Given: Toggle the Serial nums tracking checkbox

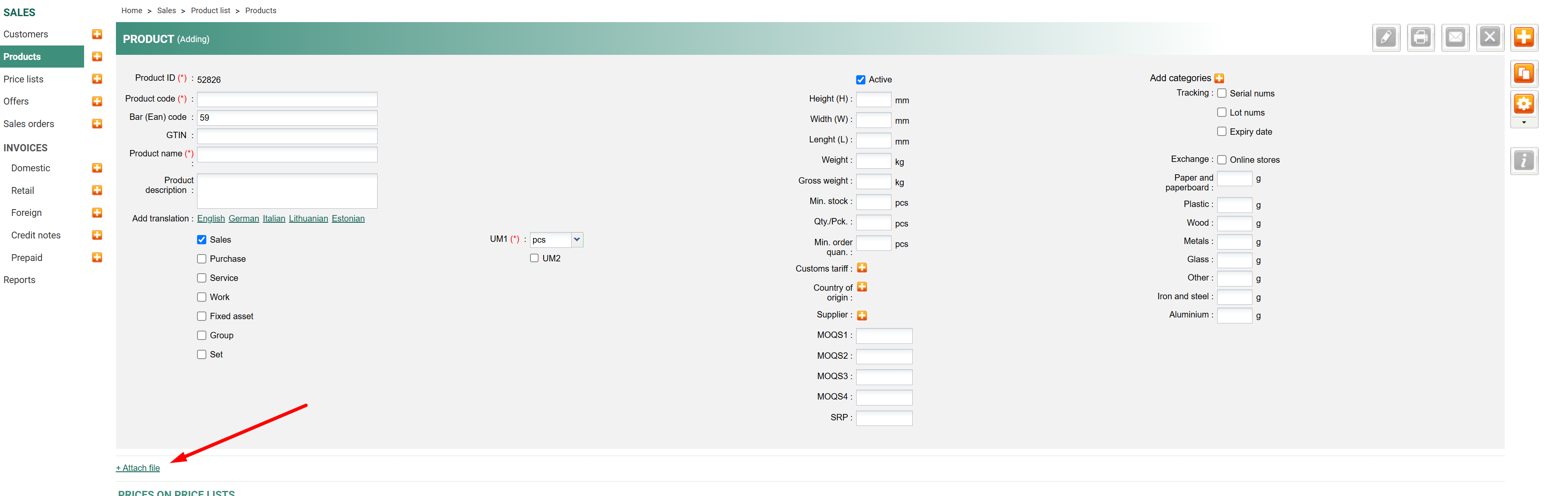Looking at the screenshot, I should pyautogui.click(x=1221, y=93).
